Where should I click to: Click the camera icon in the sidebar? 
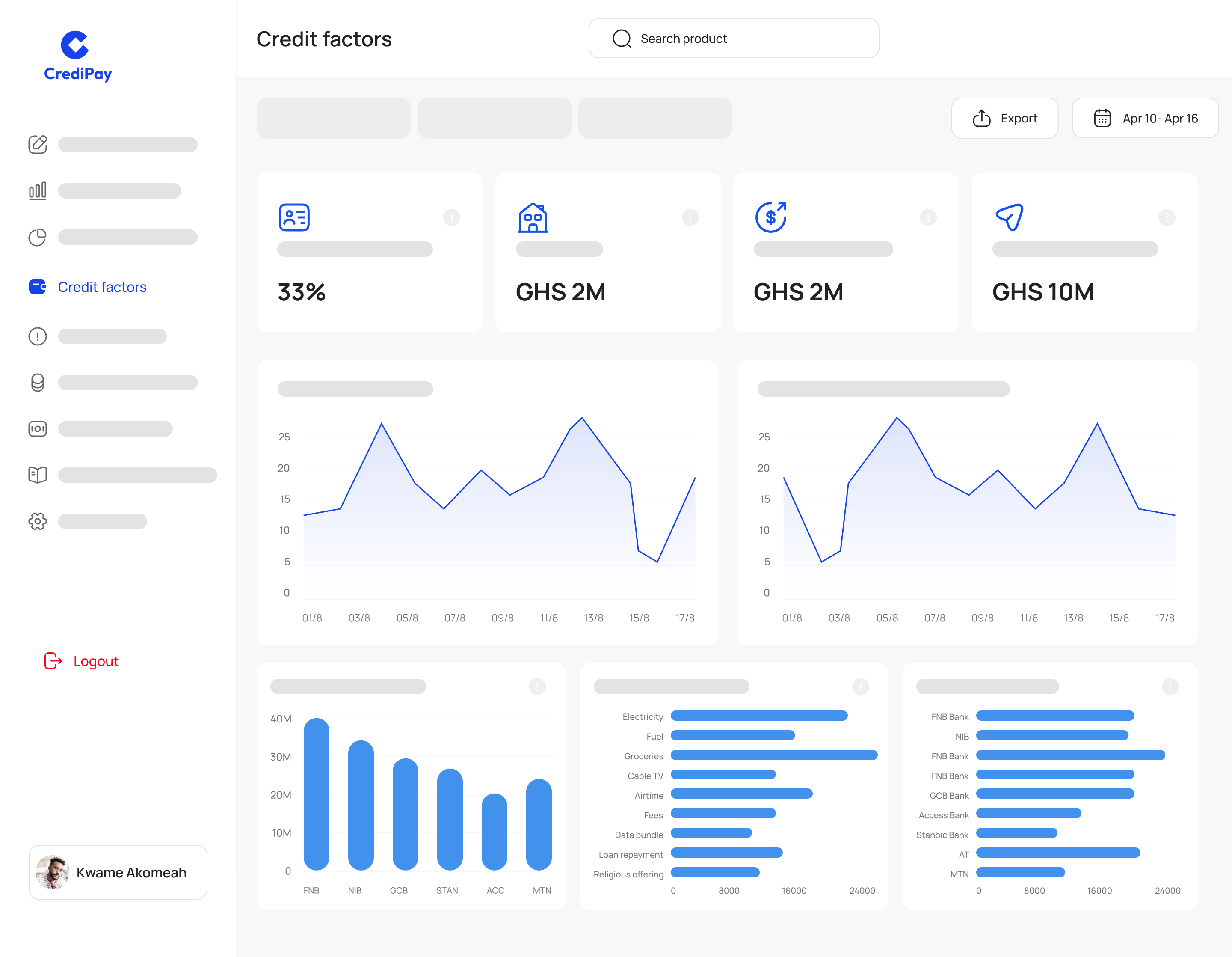coord(37,428)
